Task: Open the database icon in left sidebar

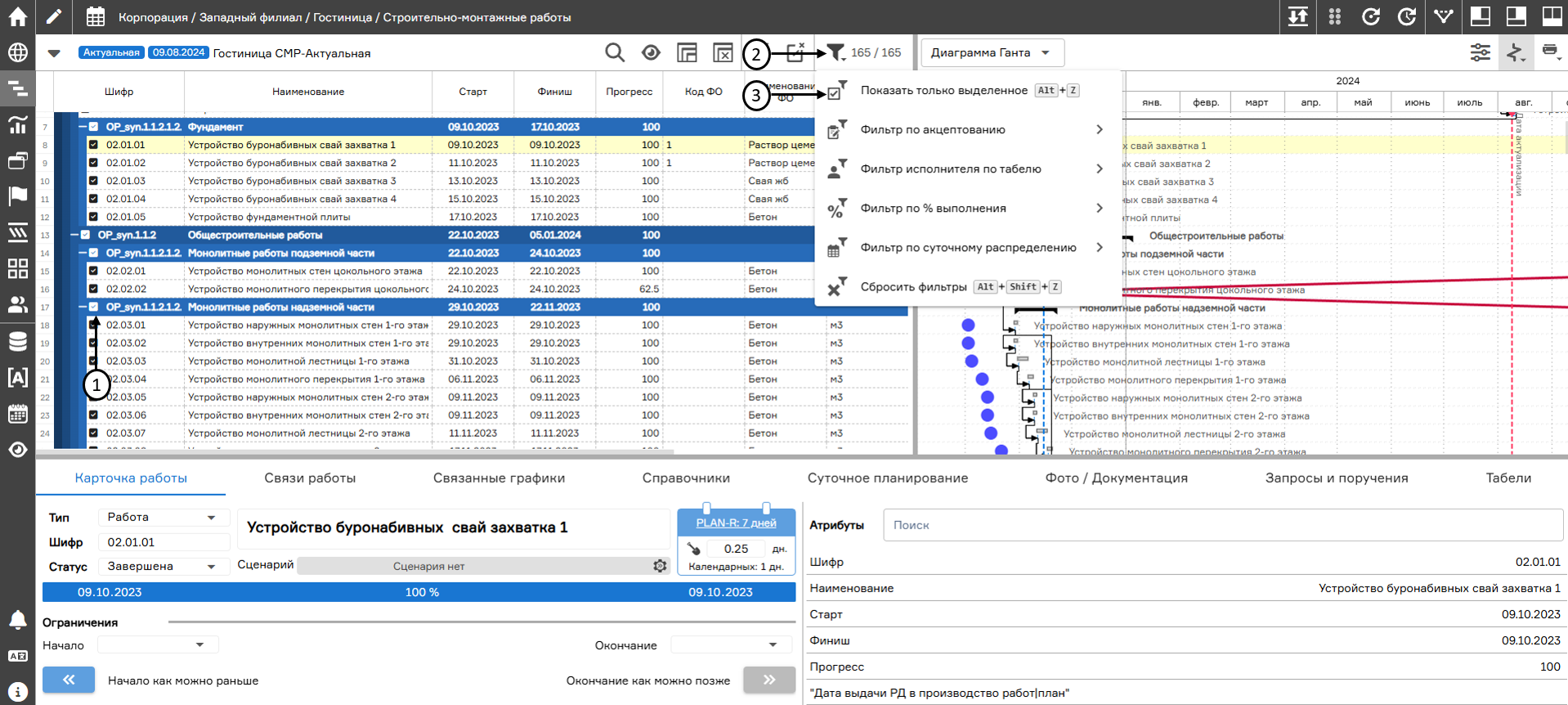Action: point(17,341)
